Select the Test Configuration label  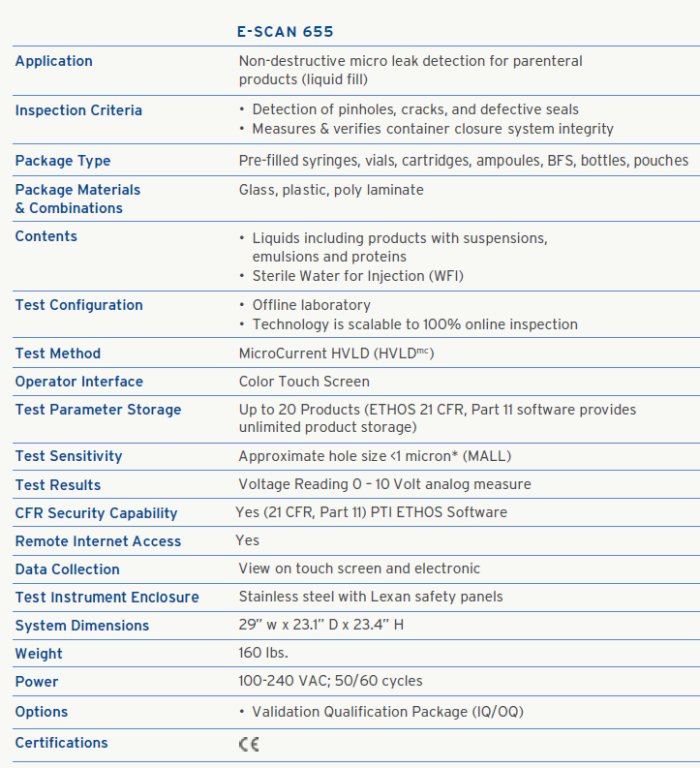(x=79, y=305)
